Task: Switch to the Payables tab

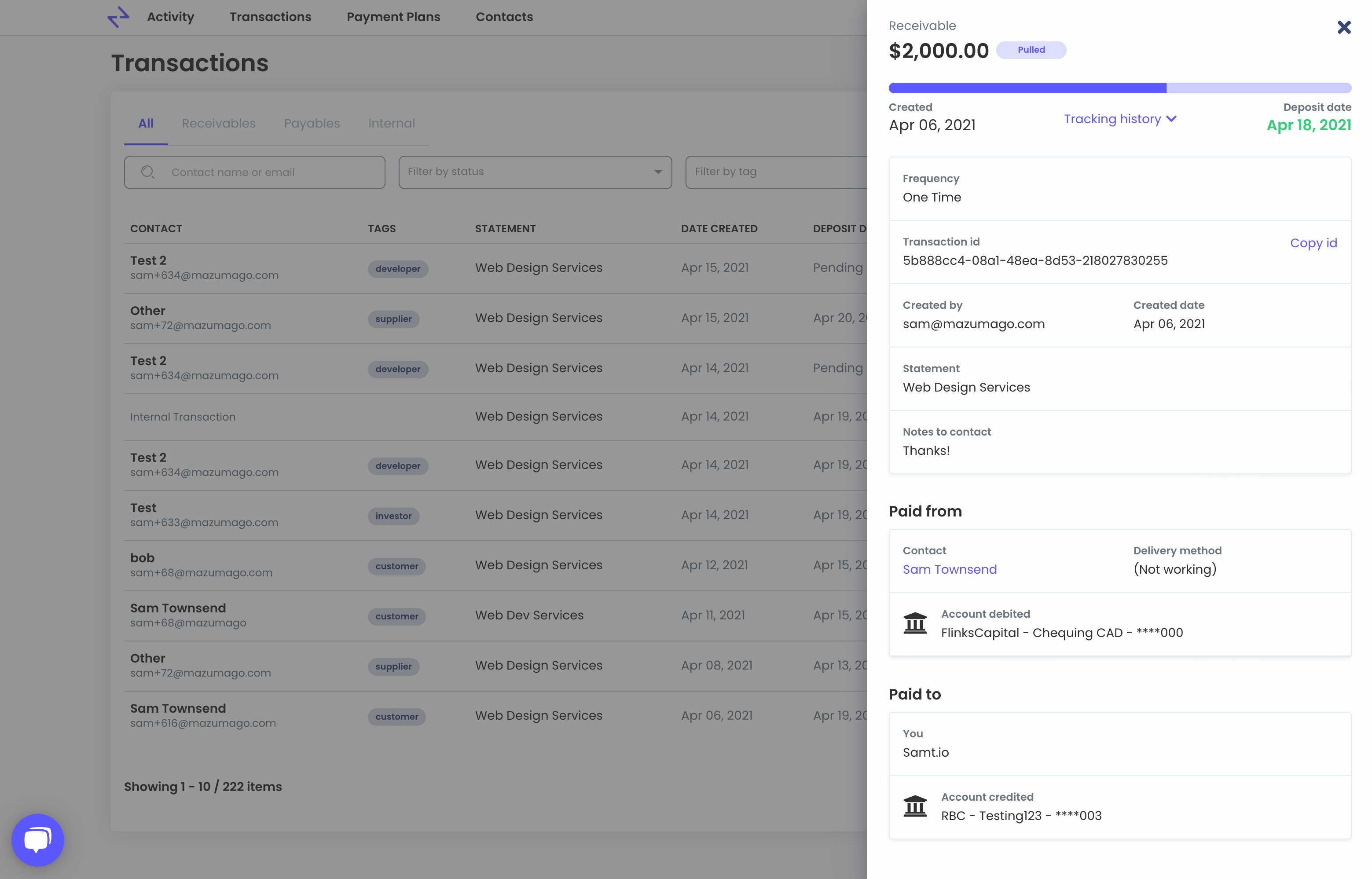Action: tap(312, 123)
